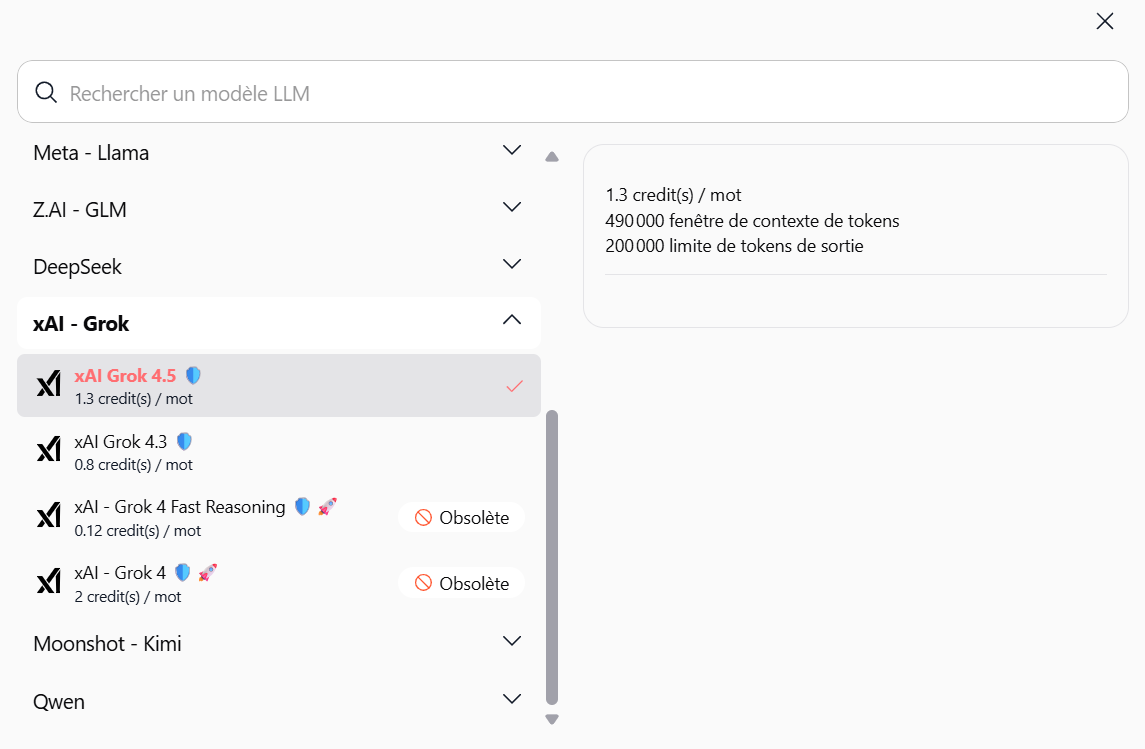Expand the Meta - Llama group
The width and height of the screenshot is (1145, 749).
point(279,153)
